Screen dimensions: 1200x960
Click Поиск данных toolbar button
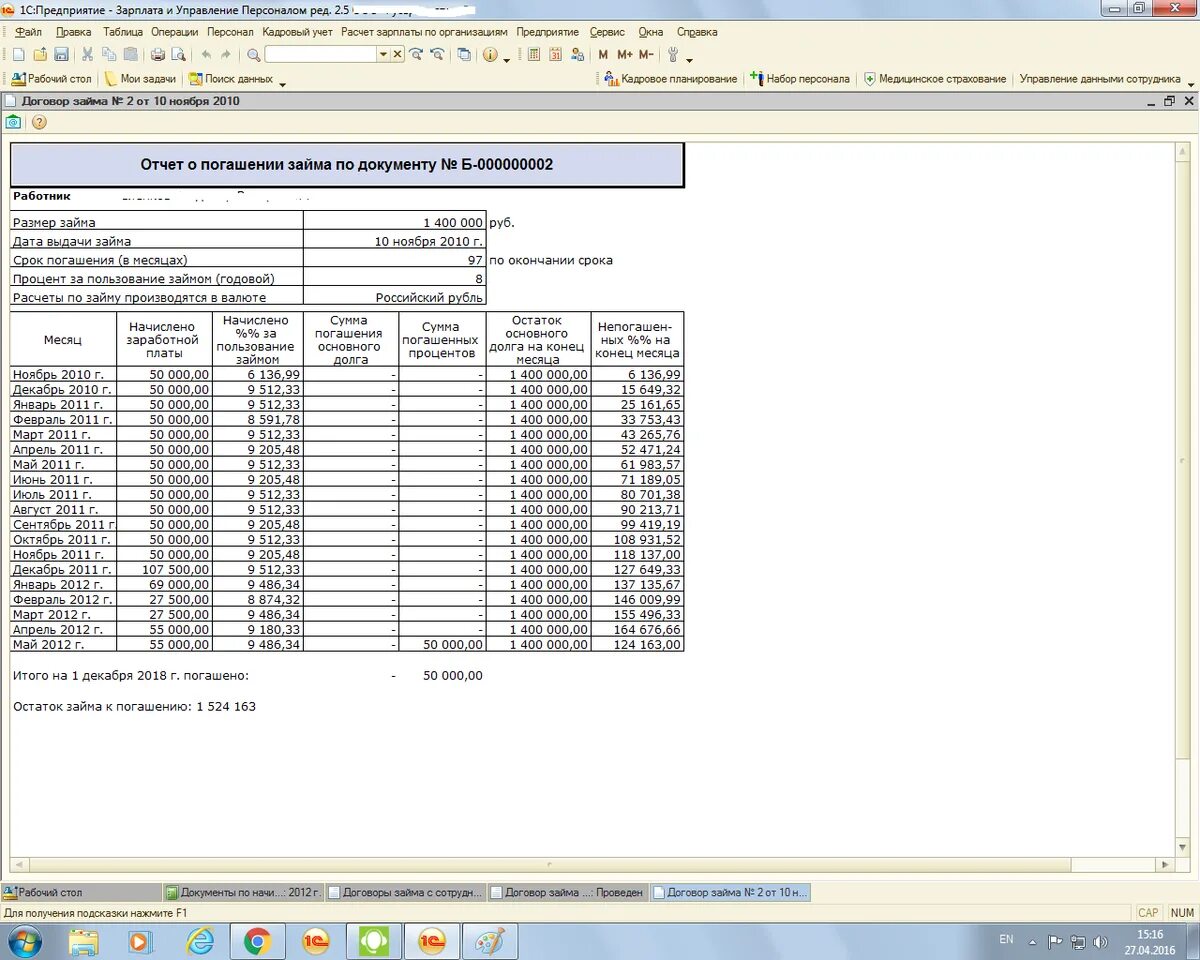[231, 79]
